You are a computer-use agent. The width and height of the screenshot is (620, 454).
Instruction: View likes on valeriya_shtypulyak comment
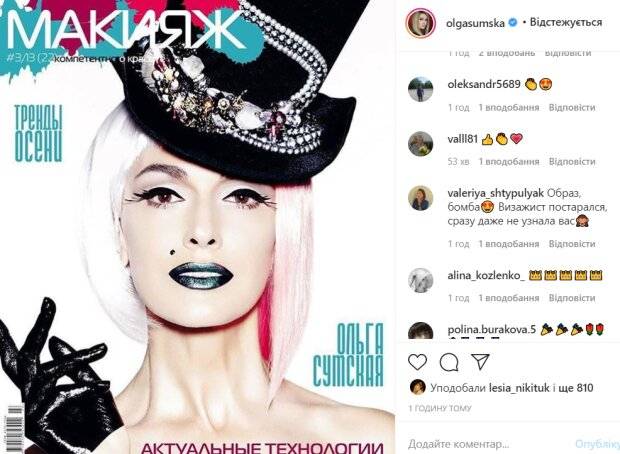(509, 244)
